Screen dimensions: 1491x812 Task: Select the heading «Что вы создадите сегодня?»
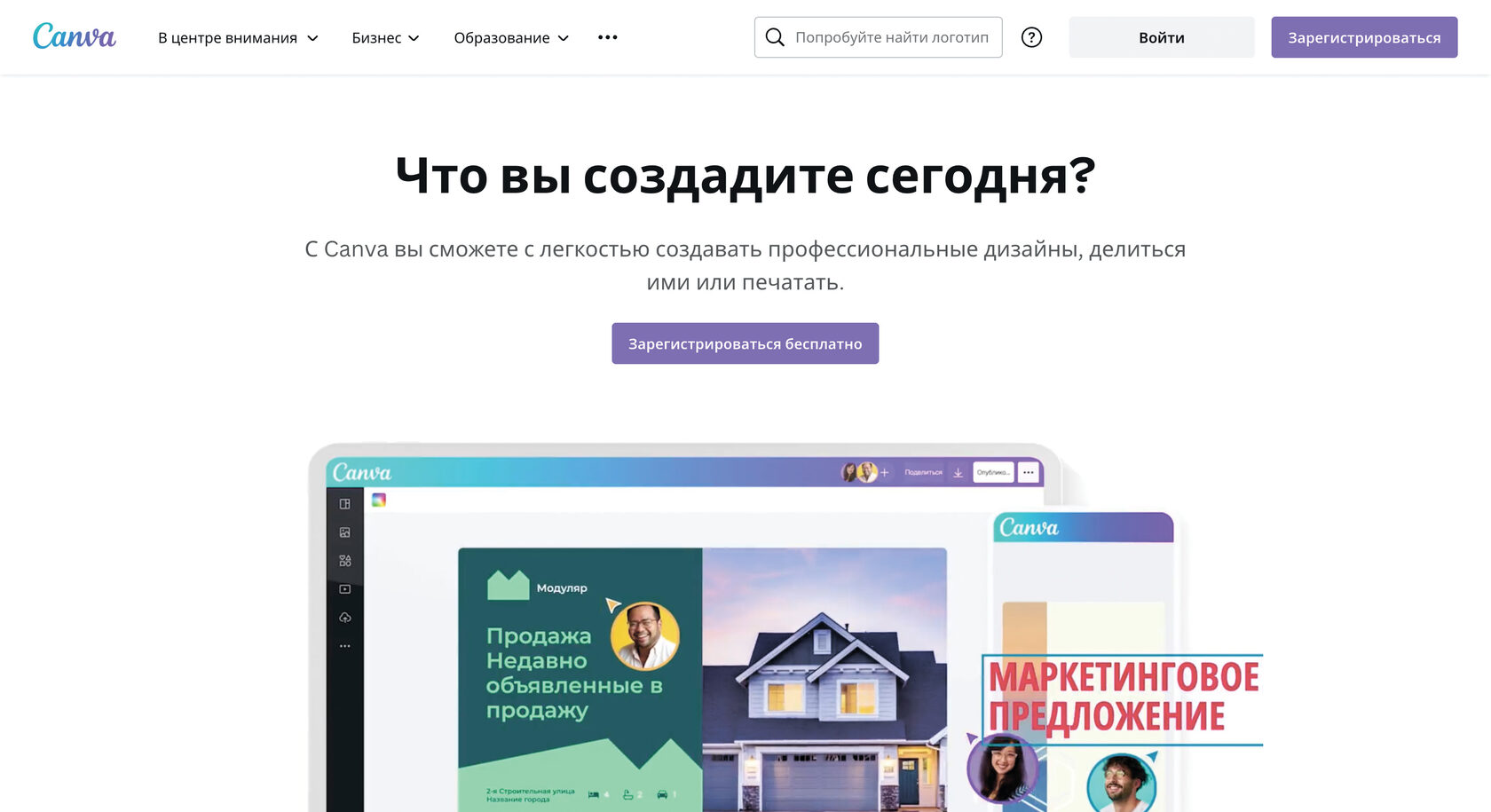coord(745,176)
